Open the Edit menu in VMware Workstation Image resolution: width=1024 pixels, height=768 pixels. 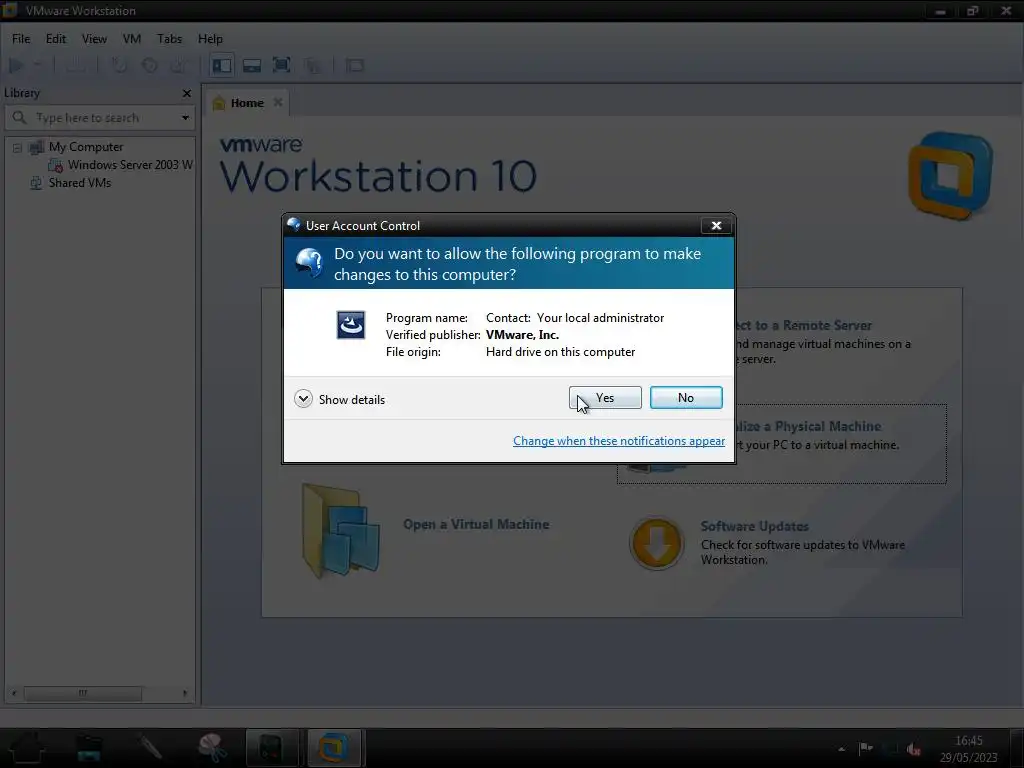(x=56, y=39)
